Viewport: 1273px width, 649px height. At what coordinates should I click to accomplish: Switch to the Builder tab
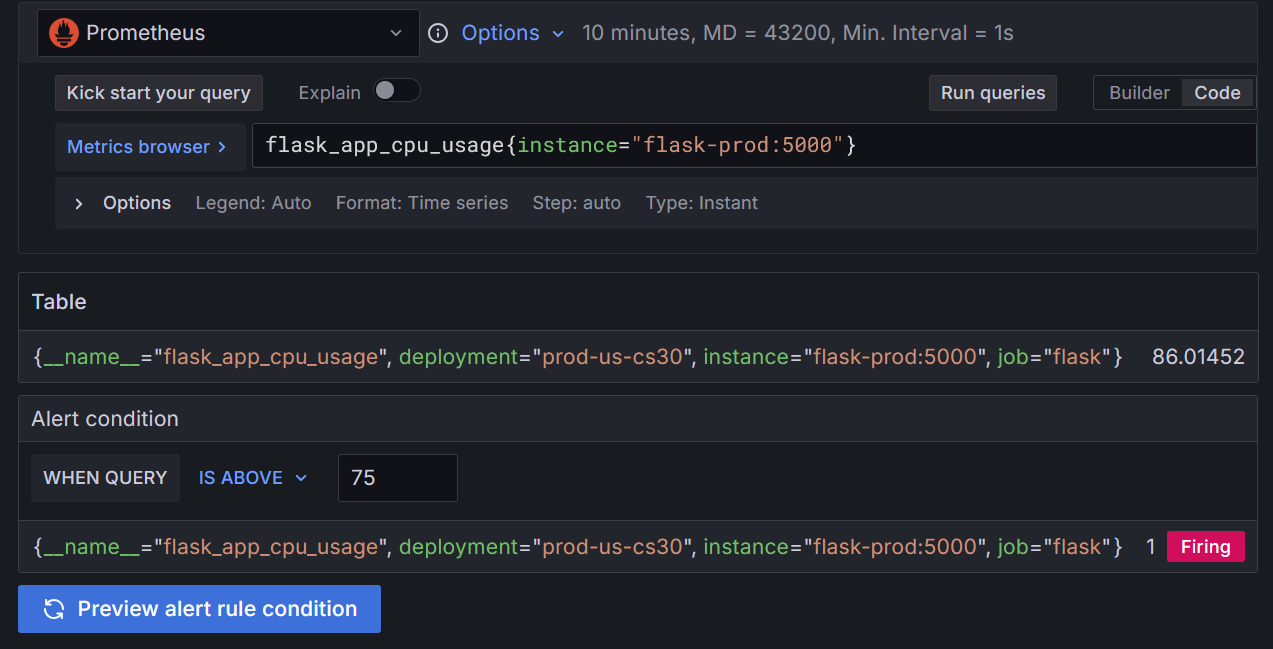(x=1139, y=92)
